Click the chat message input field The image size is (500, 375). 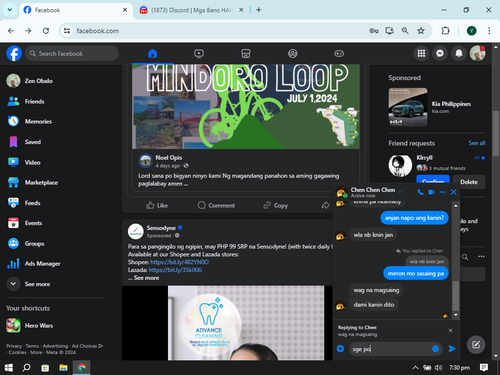390,349
